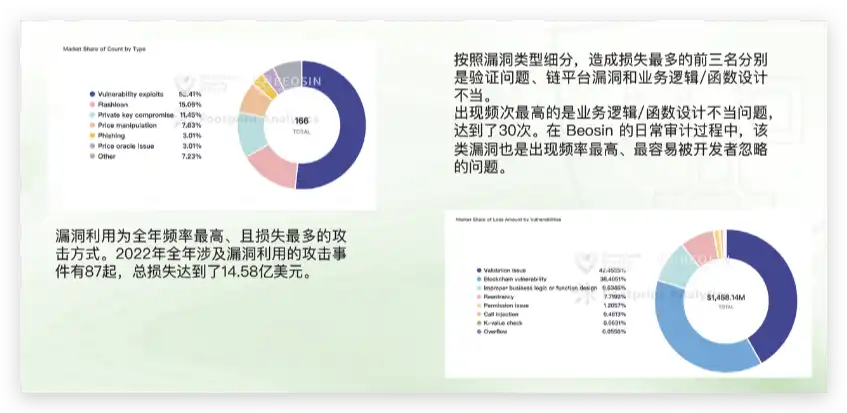Click the 'Overflow' legend label
This screenshot has height=413, width=847.
pos(495,331)
